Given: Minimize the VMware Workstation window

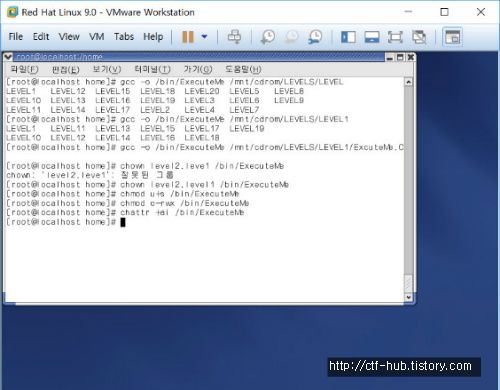Looking at the screenshot, I should pyautogui.click(x=408, y=12).
